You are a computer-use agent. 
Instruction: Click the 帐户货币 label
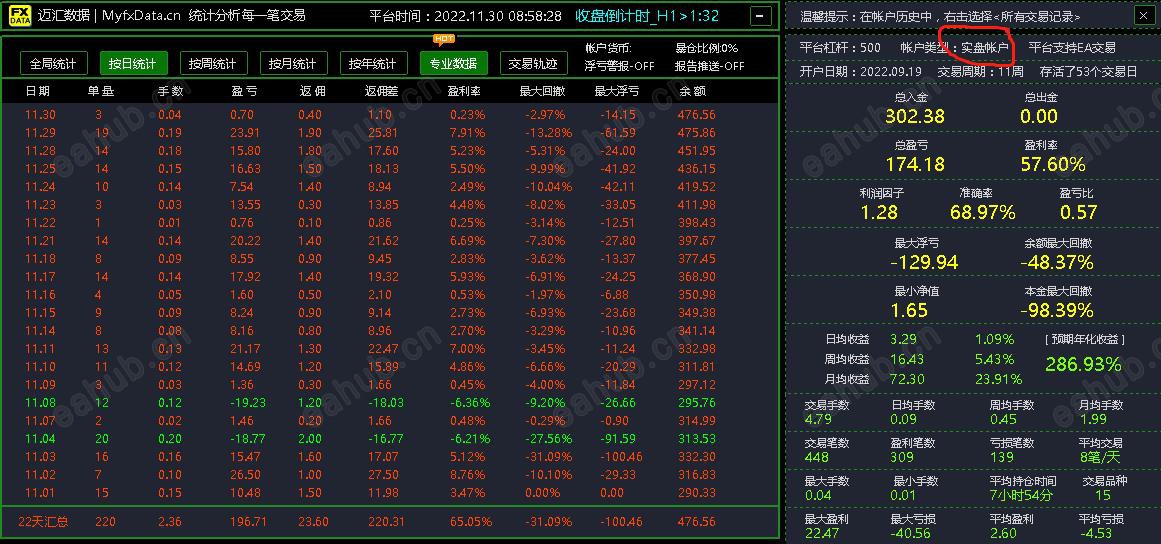[x=608, y=48]
